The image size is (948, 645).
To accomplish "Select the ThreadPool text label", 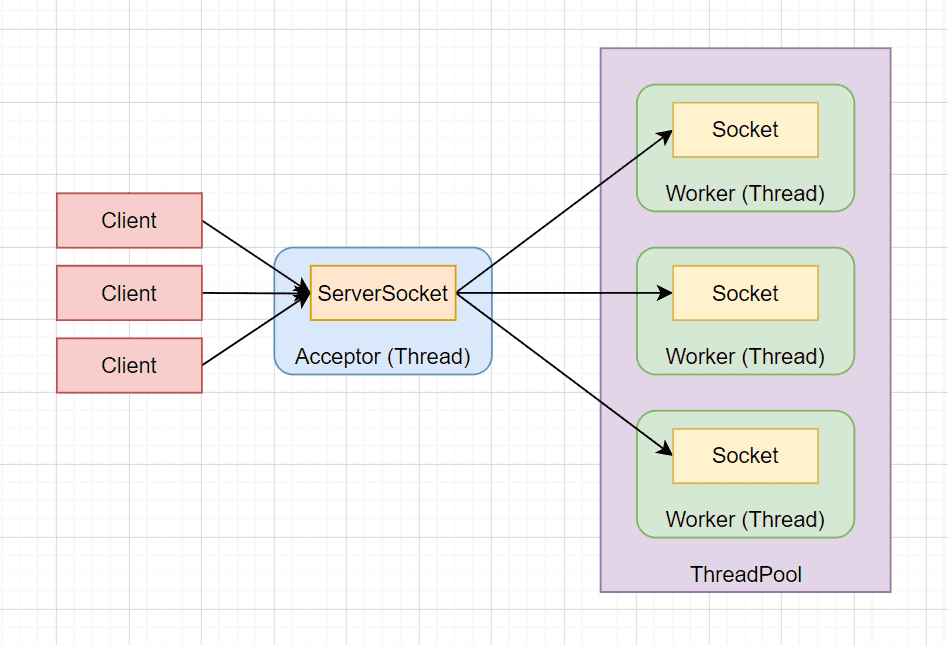I will 745,575.
